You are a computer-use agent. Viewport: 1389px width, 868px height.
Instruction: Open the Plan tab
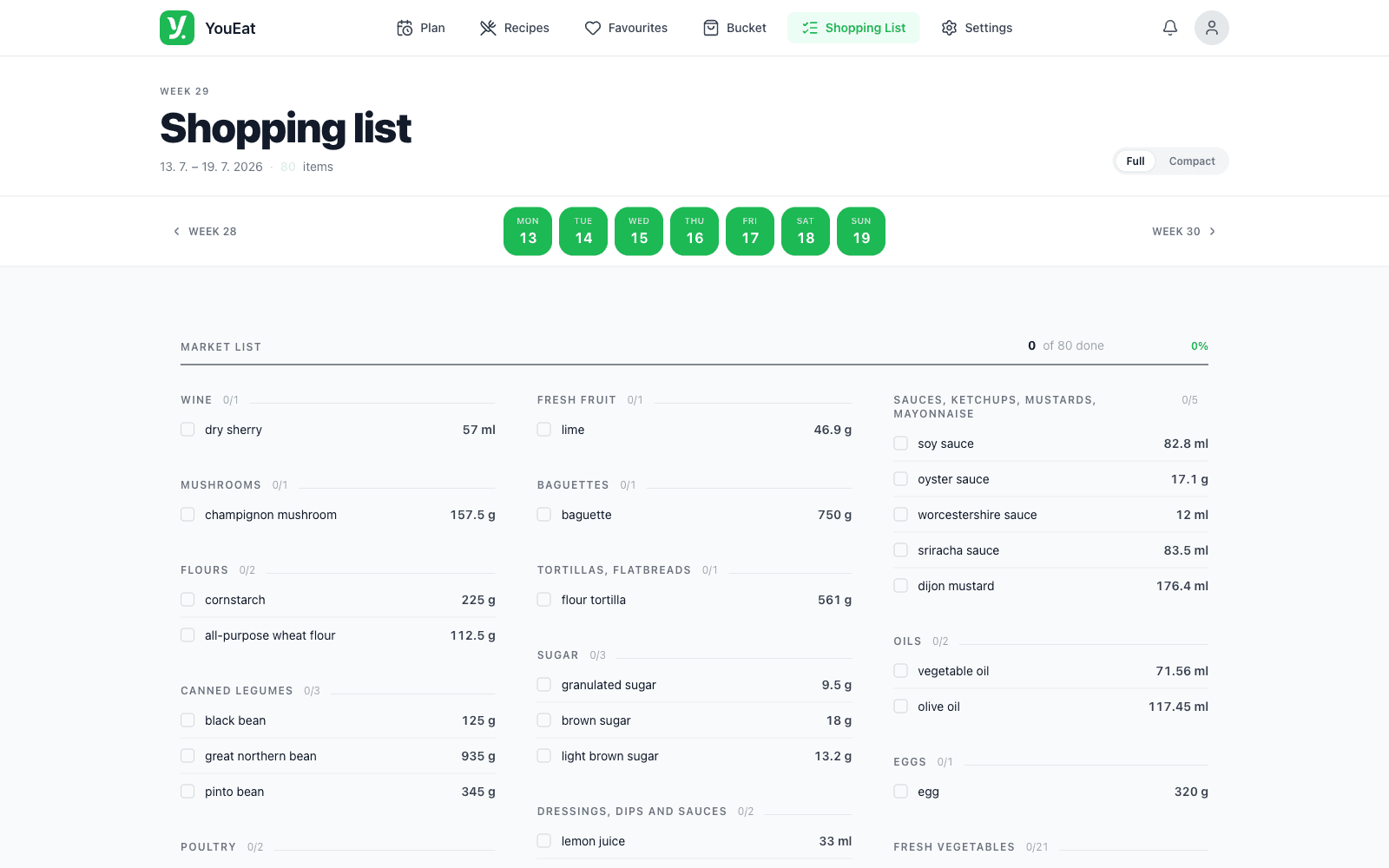point(421,28)
